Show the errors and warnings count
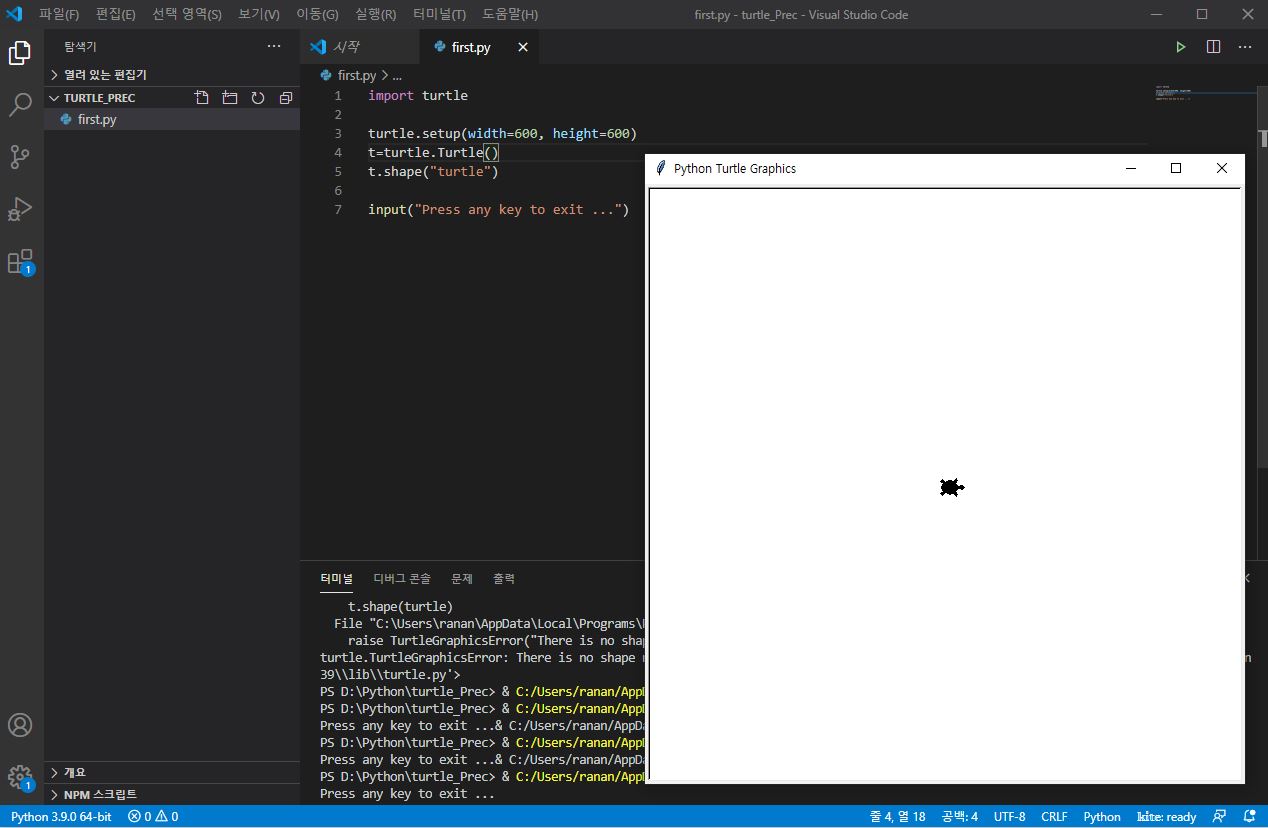1268x828 pixels. [153, 816]
